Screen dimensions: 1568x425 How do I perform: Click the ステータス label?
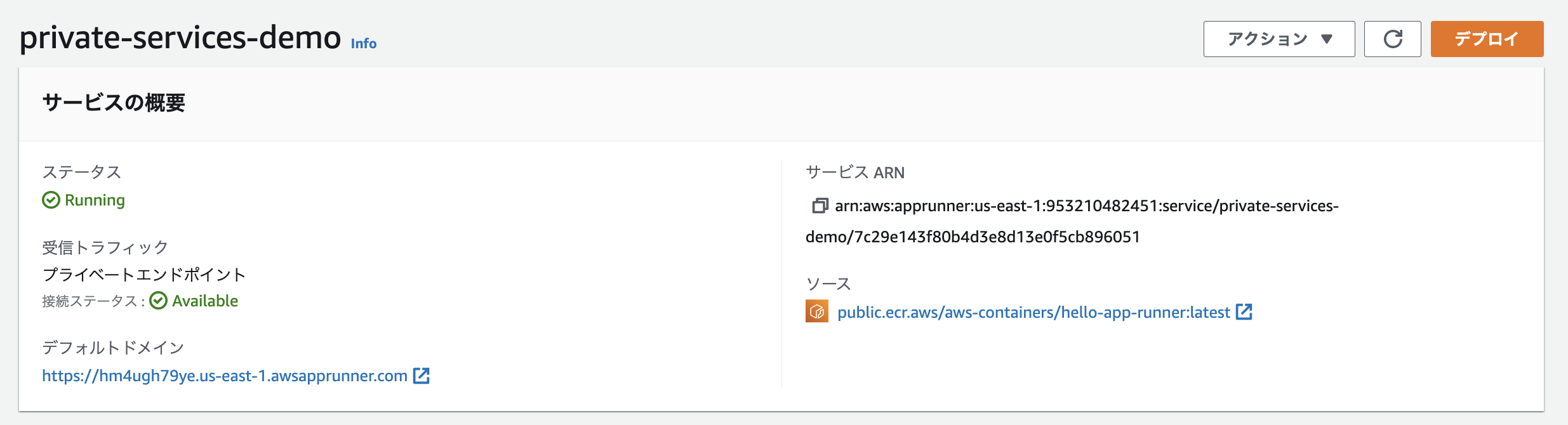(x=82, y=172)
